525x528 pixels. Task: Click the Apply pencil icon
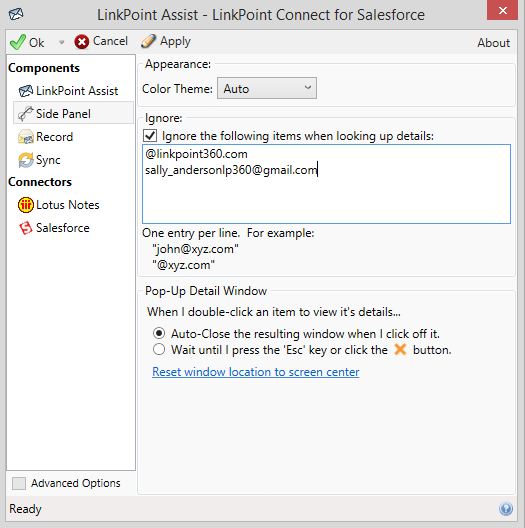coord(148,41)
